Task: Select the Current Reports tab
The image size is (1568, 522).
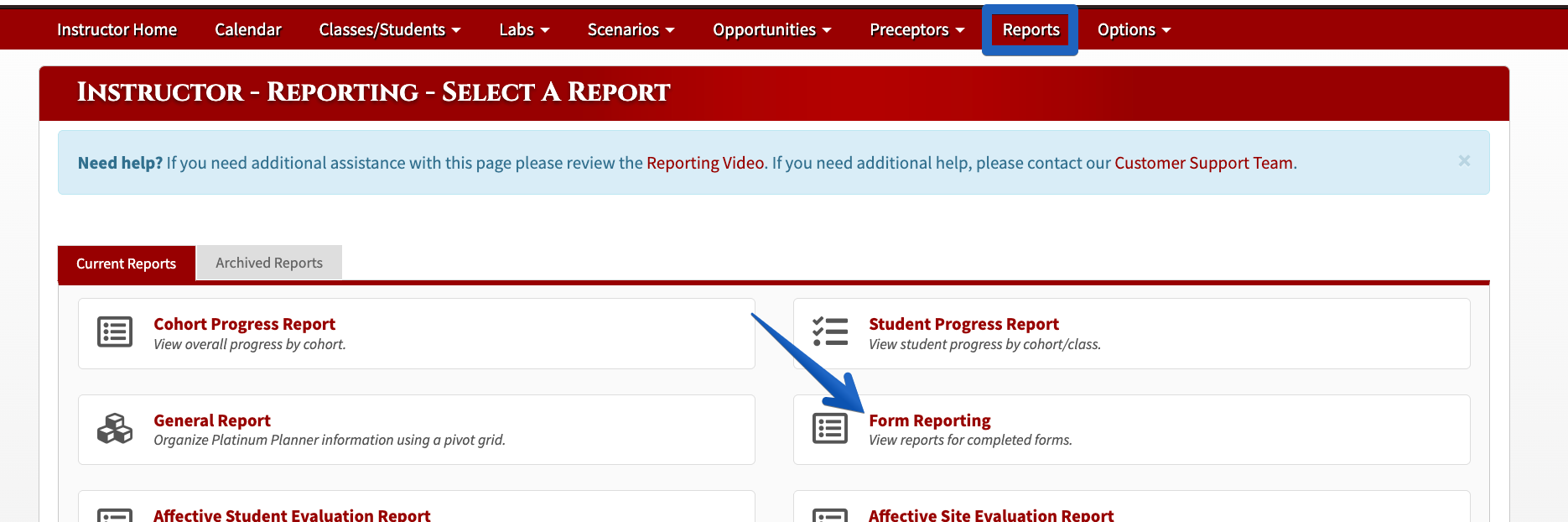Action: [x=127, y=264]
